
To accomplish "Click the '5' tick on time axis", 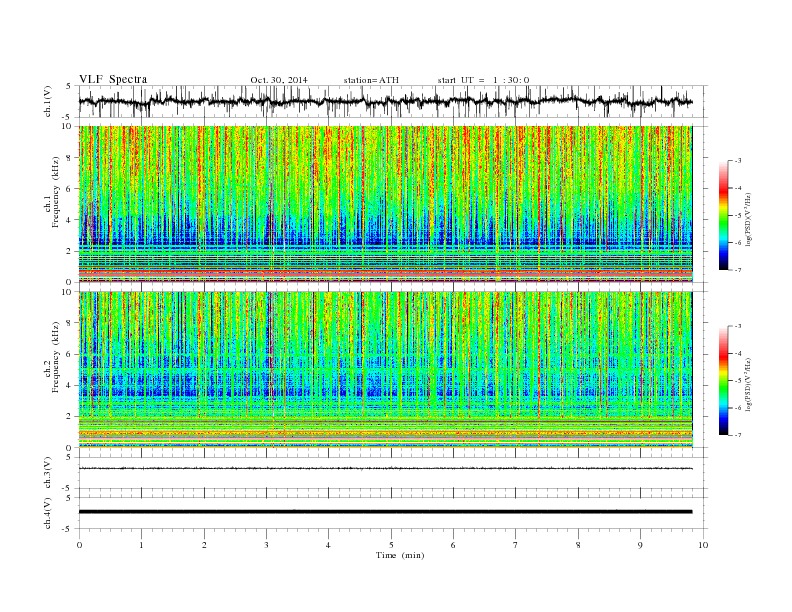I will click(x=391, y=545).
